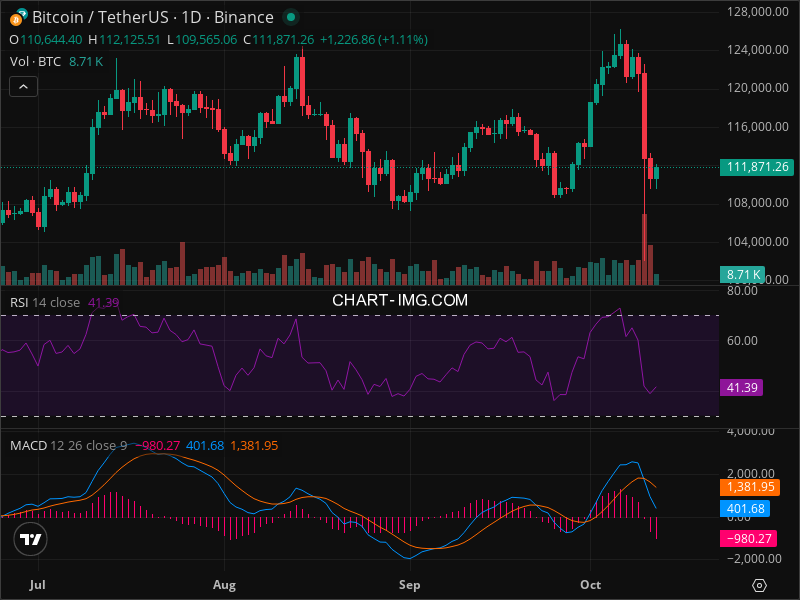Click the Sep label on time axis

(x=408, y=583)
